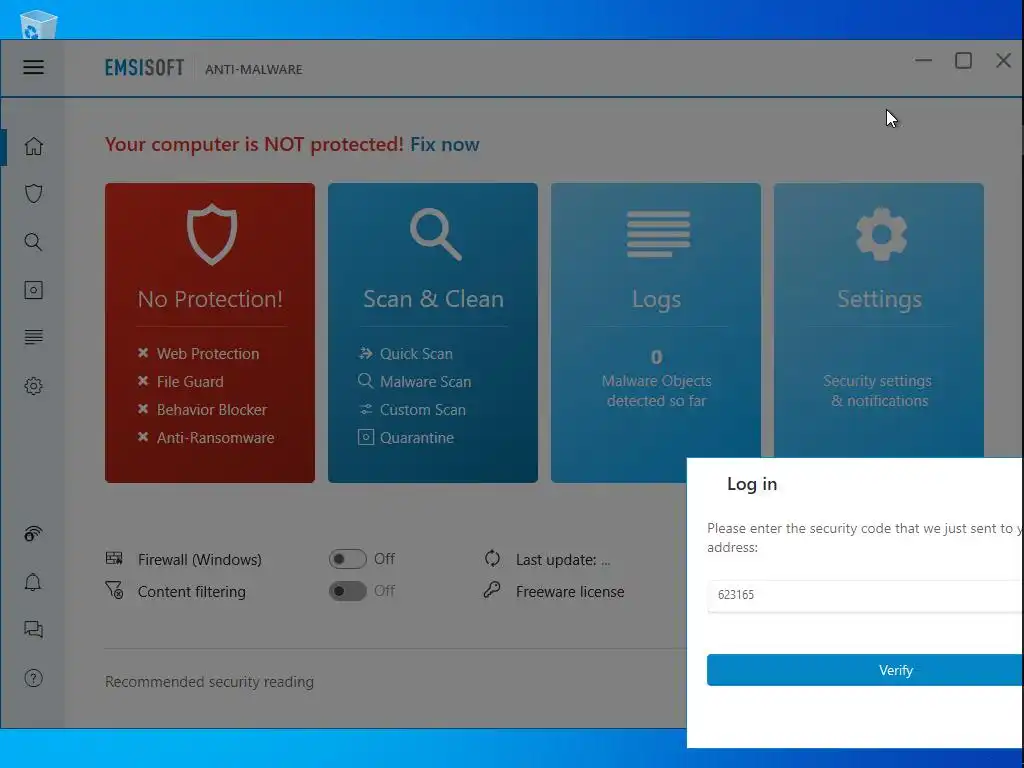The height and width of the screenshot is (768, 1024).
Task: Maximize the Emsisoft window
Action: pos(963,61)
